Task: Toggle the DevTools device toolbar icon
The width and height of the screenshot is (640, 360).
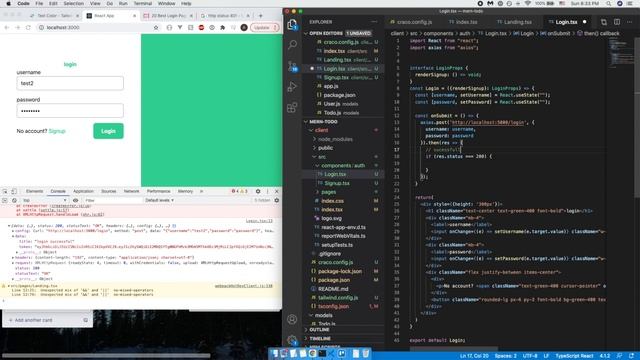Action: (x=13, y=191)
